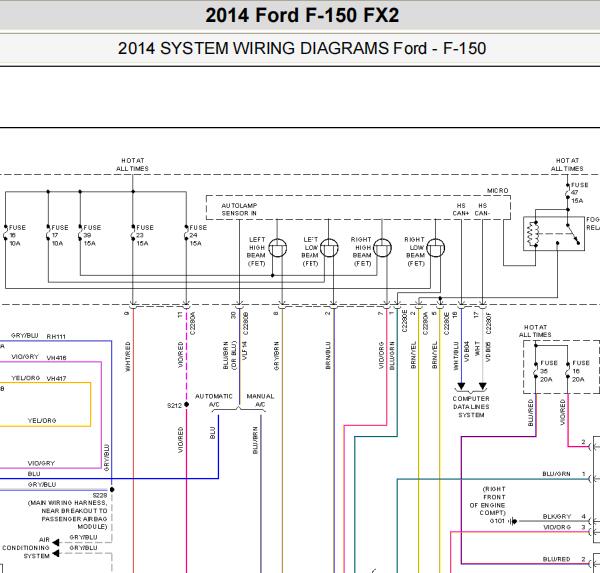Click the '2014 Ford F-150 FX2' title

coord(302,15)
